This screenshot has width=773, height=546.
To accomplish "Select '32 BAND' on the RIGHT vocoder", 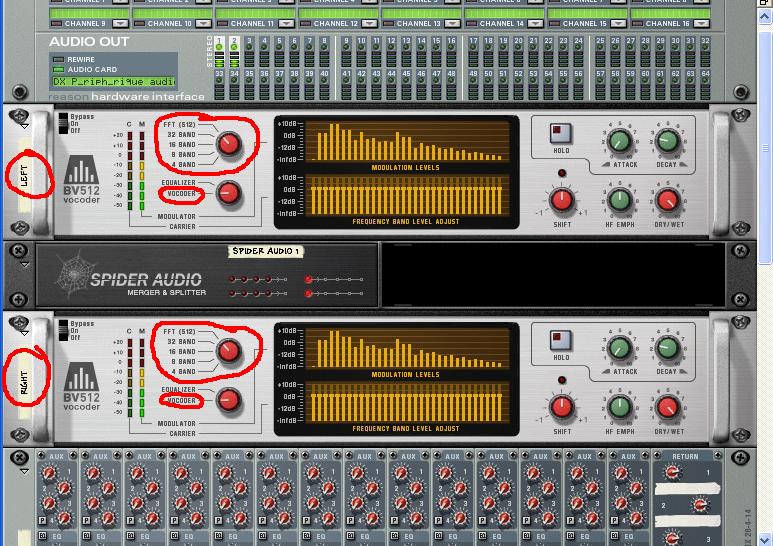I will point(181,341).
